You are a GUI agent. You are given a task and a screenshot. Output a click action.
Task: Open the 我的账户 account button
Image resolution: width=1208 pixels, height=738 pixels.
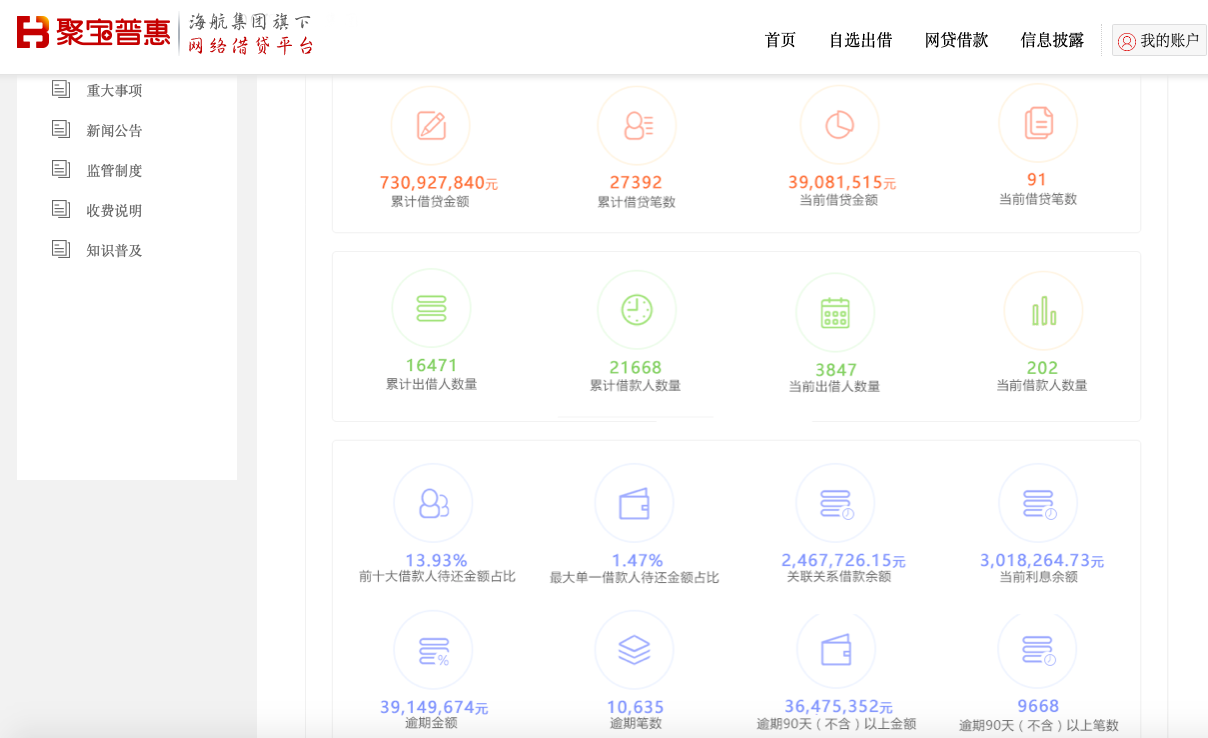point(1159,40)
